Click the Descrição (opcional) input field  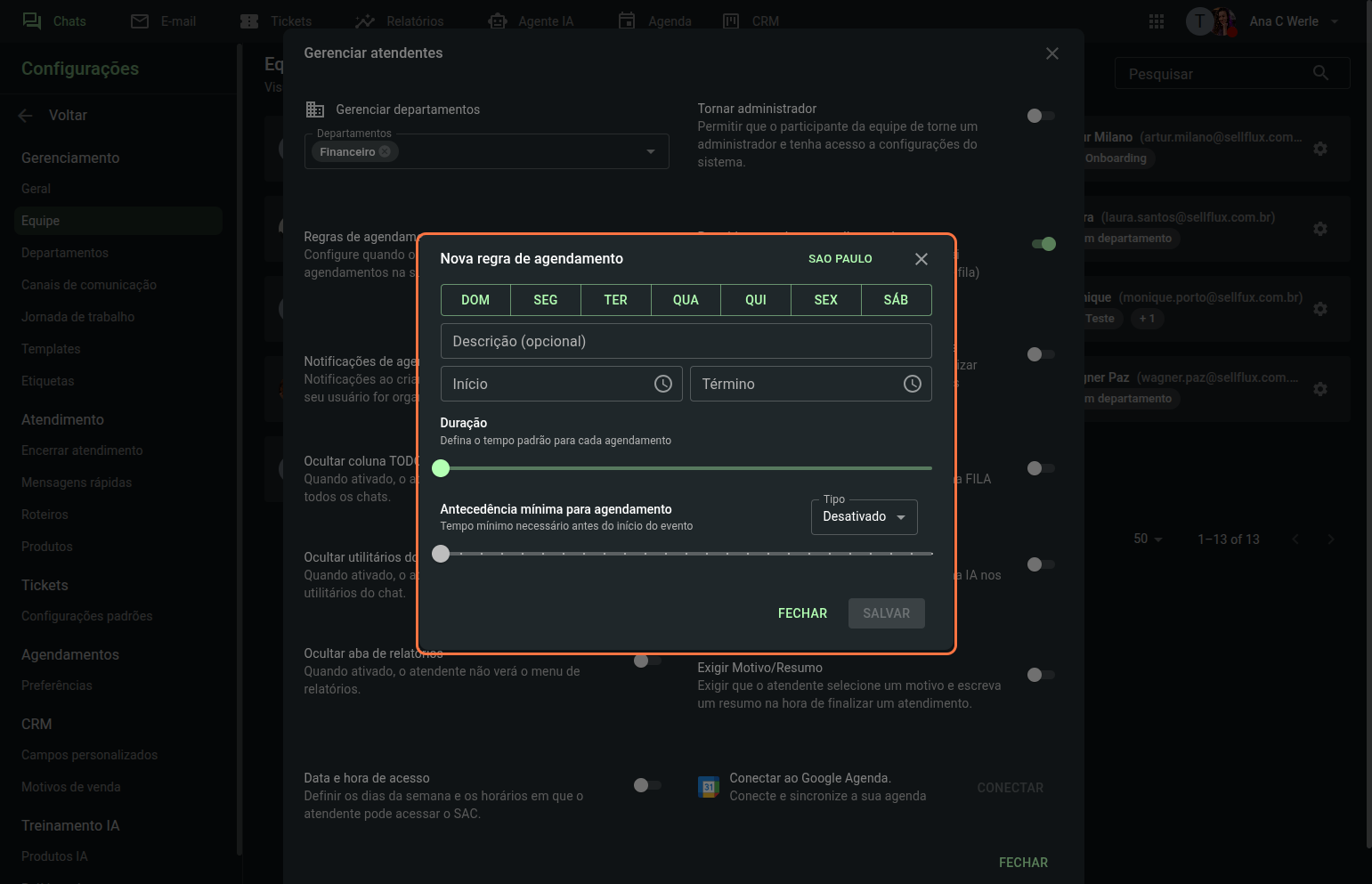pyautogui.click(x=686, y=342)
